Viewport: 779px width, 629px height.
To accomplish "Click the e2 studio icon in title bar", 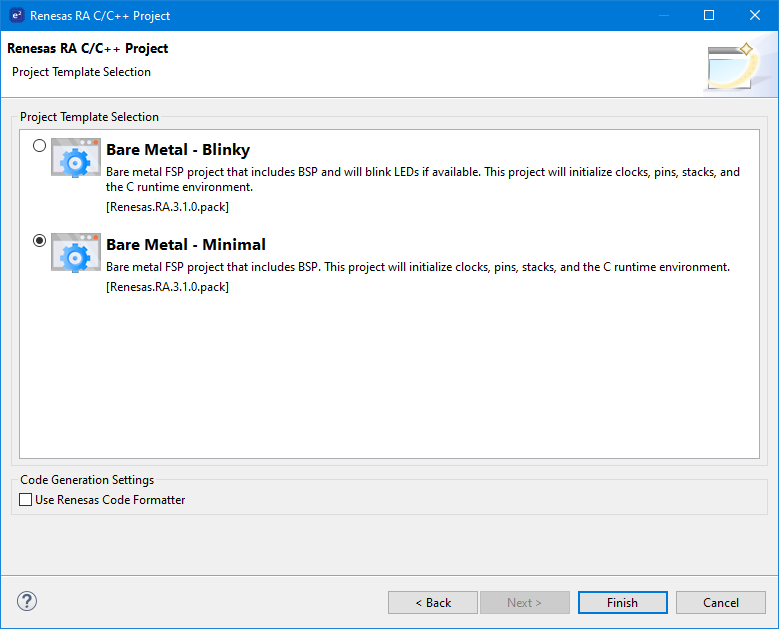I will tap(15, 15).
